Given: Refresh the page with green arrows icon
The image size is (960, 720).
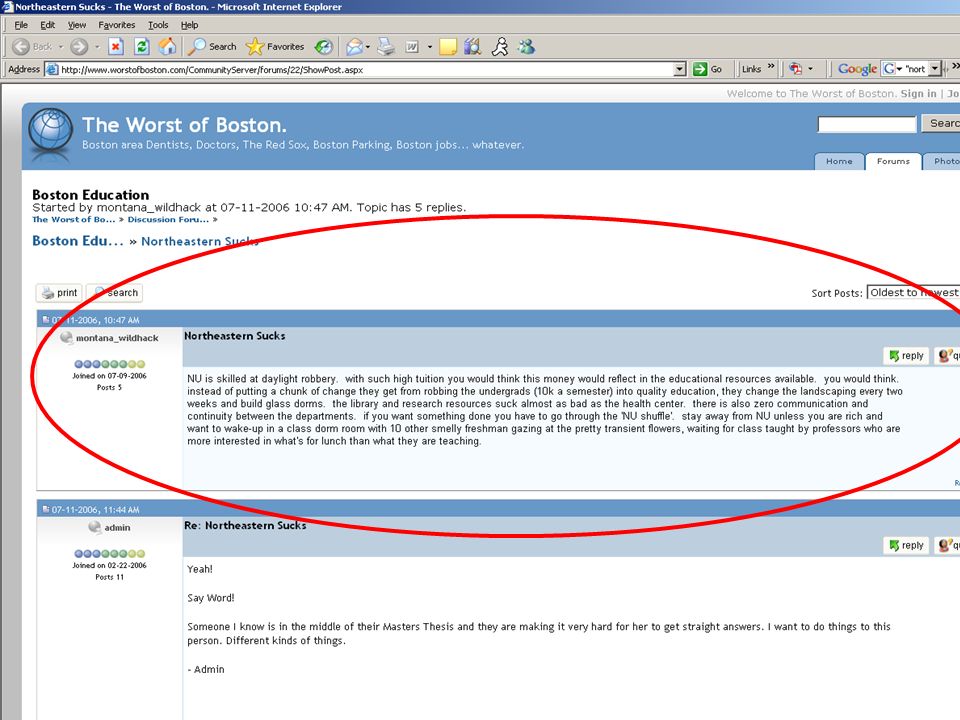Looking at the screenshot, I should pos(142,47).
